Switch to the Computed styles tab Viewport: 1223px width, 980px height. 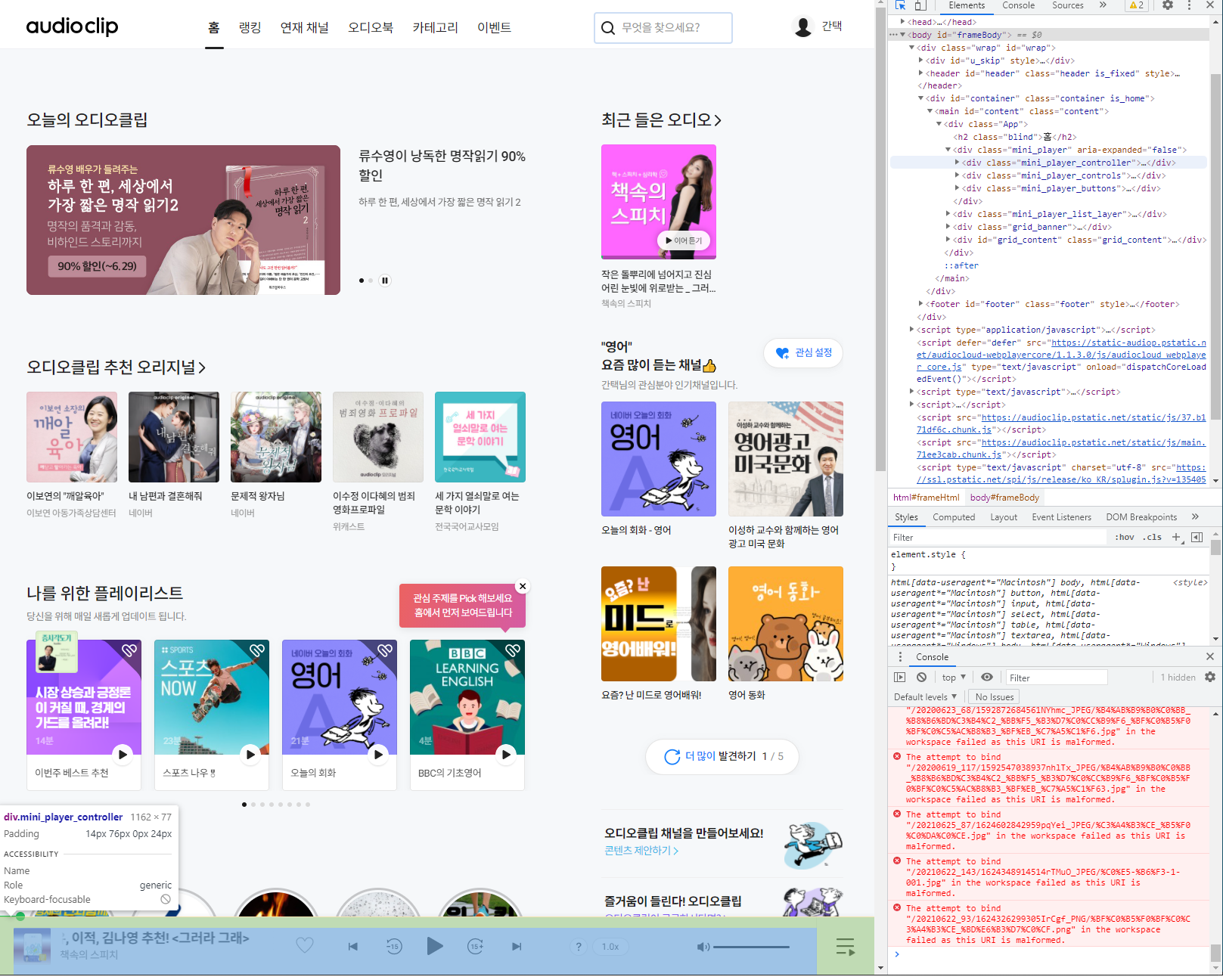pyautogui.click(x=954, y=517)
